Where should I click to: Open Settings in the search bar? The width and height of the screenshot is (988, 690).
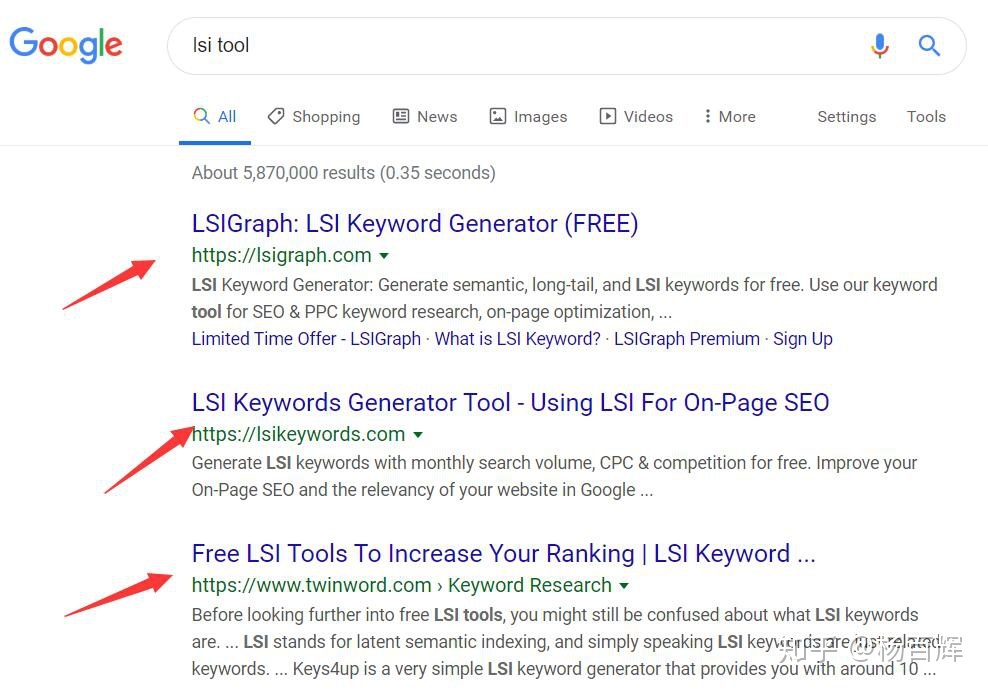pos(846,117)
